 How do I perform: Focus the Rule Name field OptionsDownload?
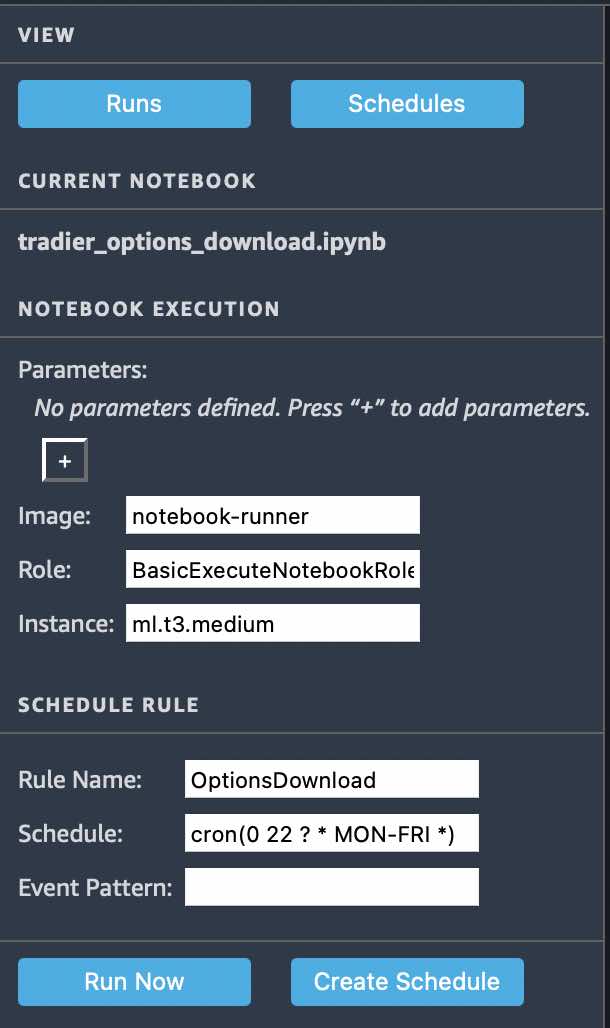point(331,779)
